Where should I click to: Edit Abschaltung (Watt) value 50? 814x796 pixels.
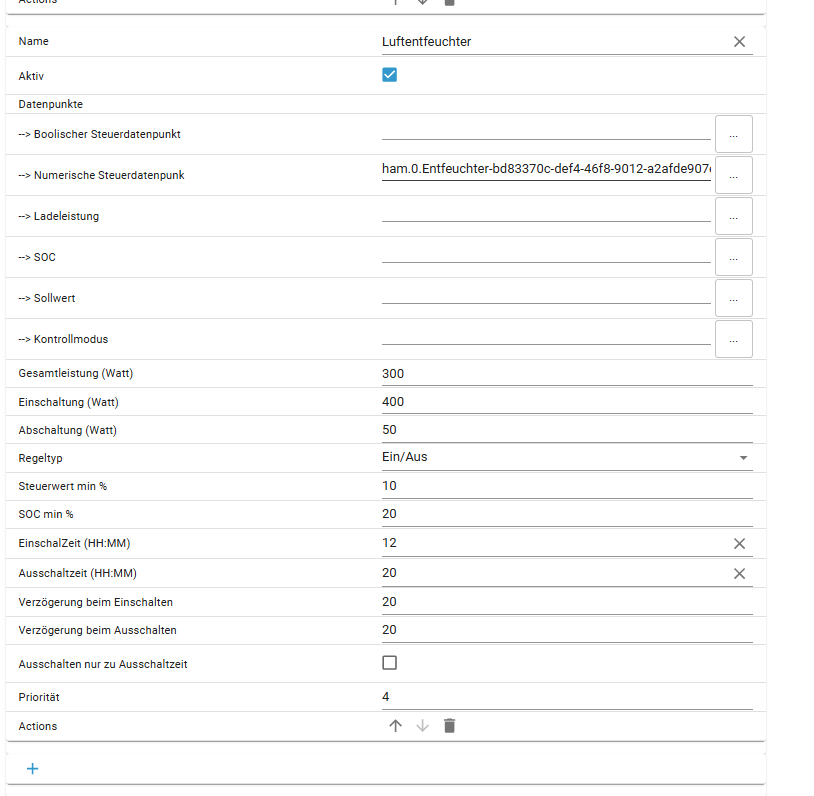point(567,430)
